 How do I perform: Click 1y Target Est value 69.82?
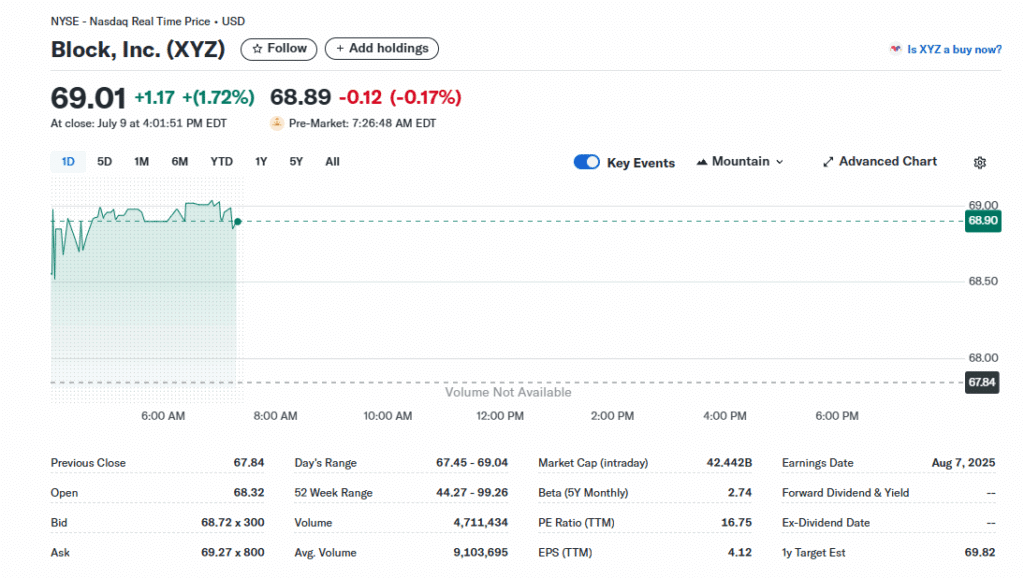980,553
